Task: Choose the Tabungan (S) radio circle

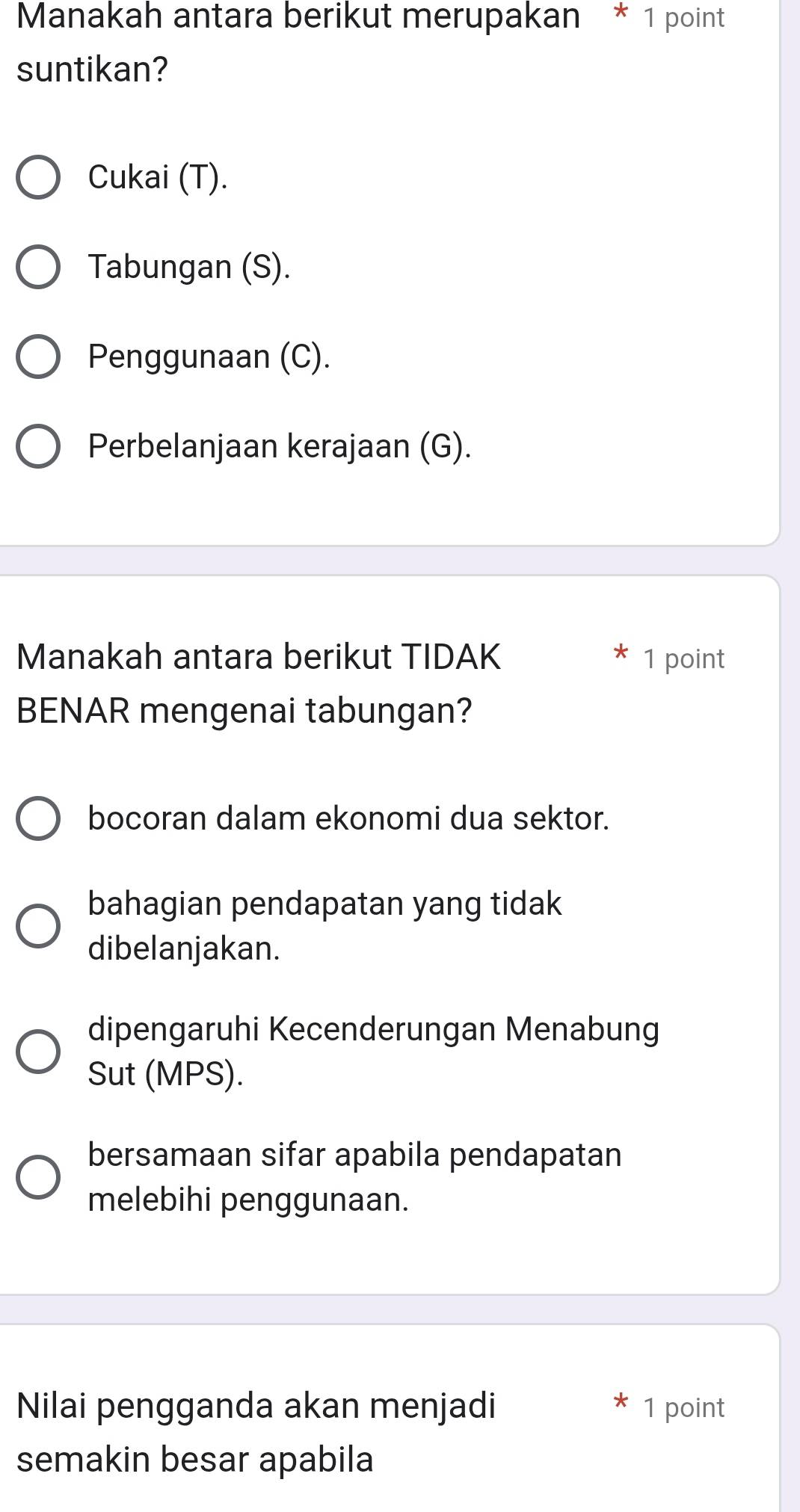Action: pos(38,268)
